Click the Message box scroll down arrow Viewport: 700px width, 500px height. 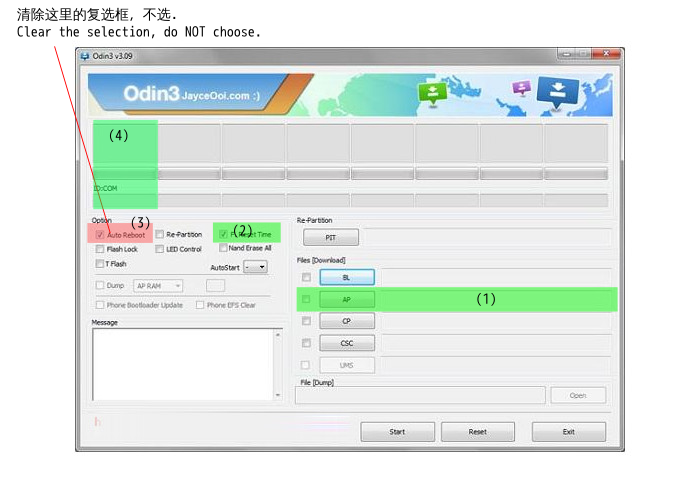pyautogui.click(x=278, y=395)
